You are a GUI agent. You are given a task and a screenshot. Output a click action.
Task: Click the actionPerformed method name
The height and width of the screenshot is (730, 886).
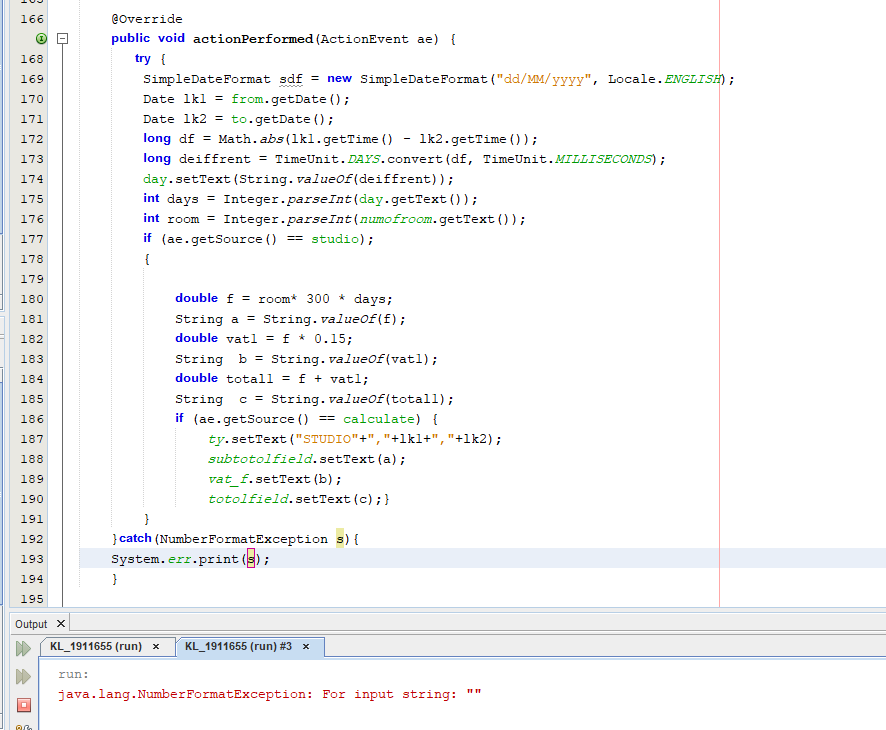click(253, 39)
